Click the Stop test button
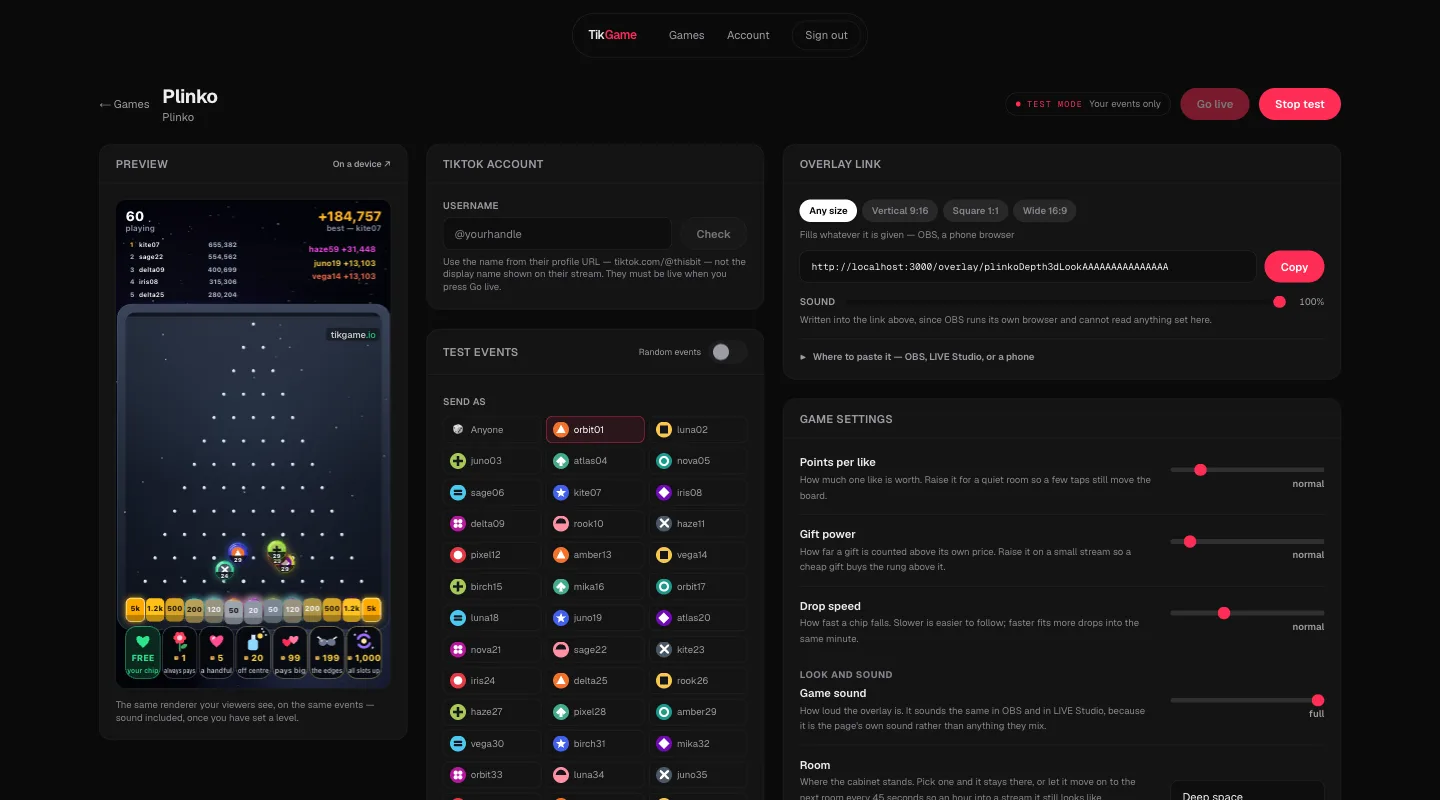Screen dimensions: 1440x800 (1300, 104)
